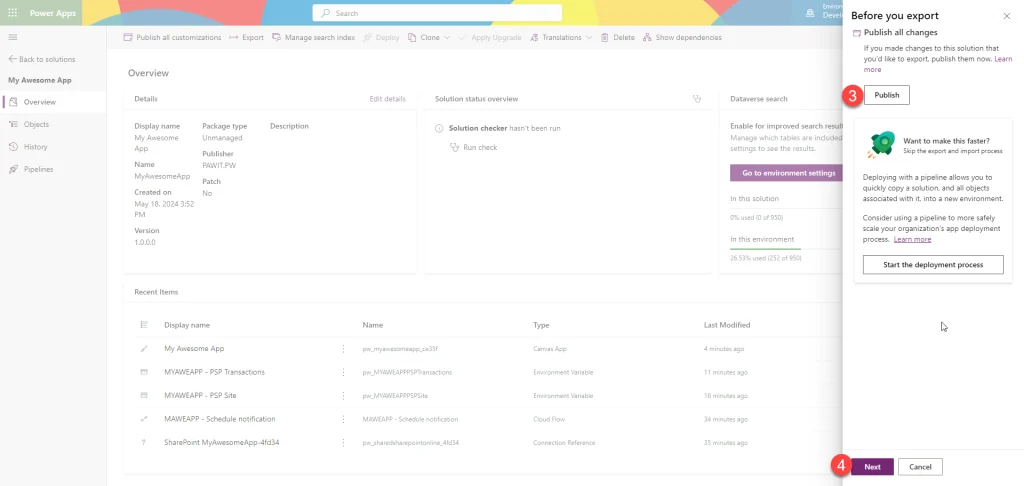Open MYAWEAPP - PSP Transactions item
Screen dimensions: 1024x486
click(x=214, y=372)
